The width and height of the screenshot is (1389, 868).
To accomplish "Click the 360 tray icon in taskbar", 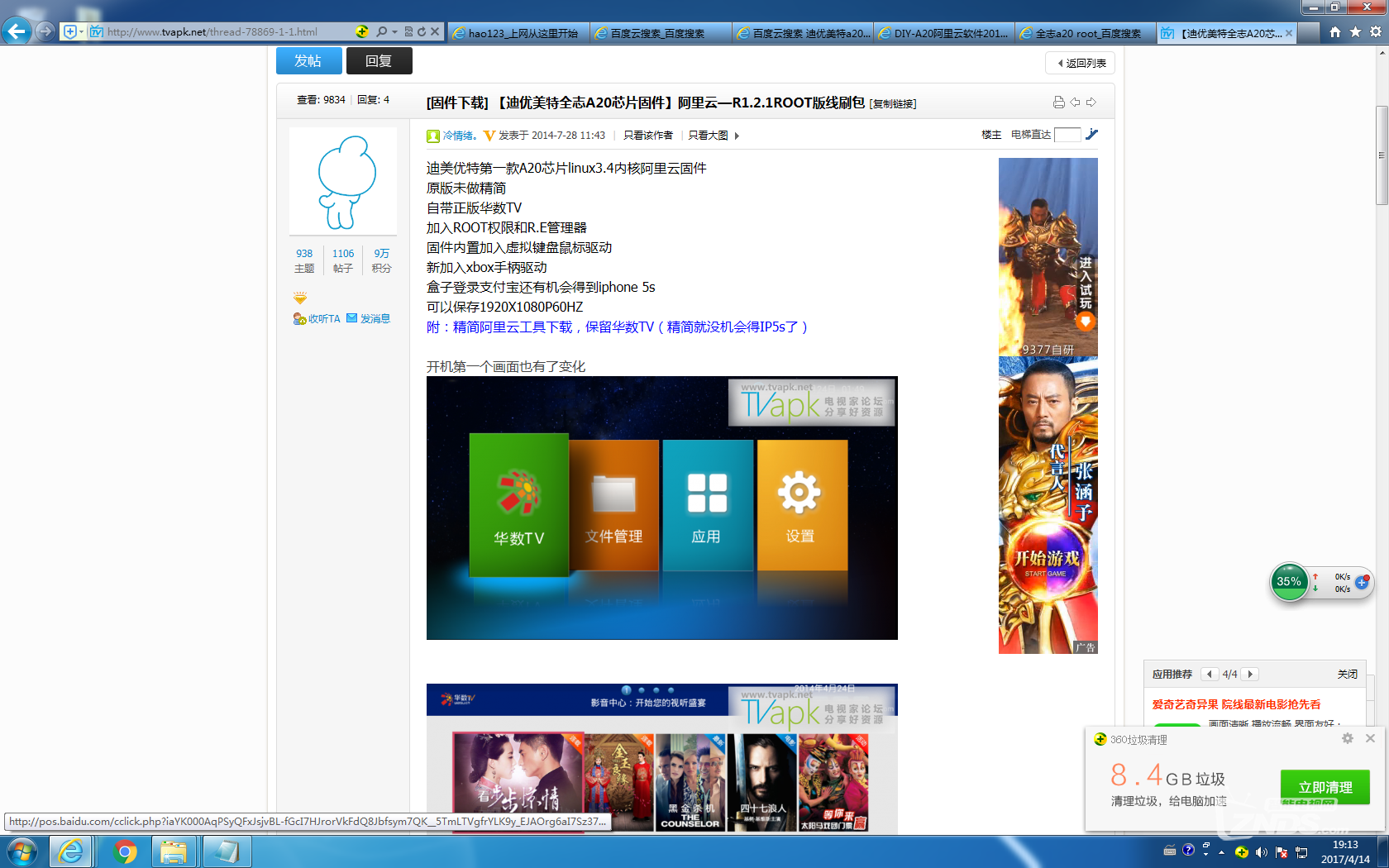I will [1241, 852].
